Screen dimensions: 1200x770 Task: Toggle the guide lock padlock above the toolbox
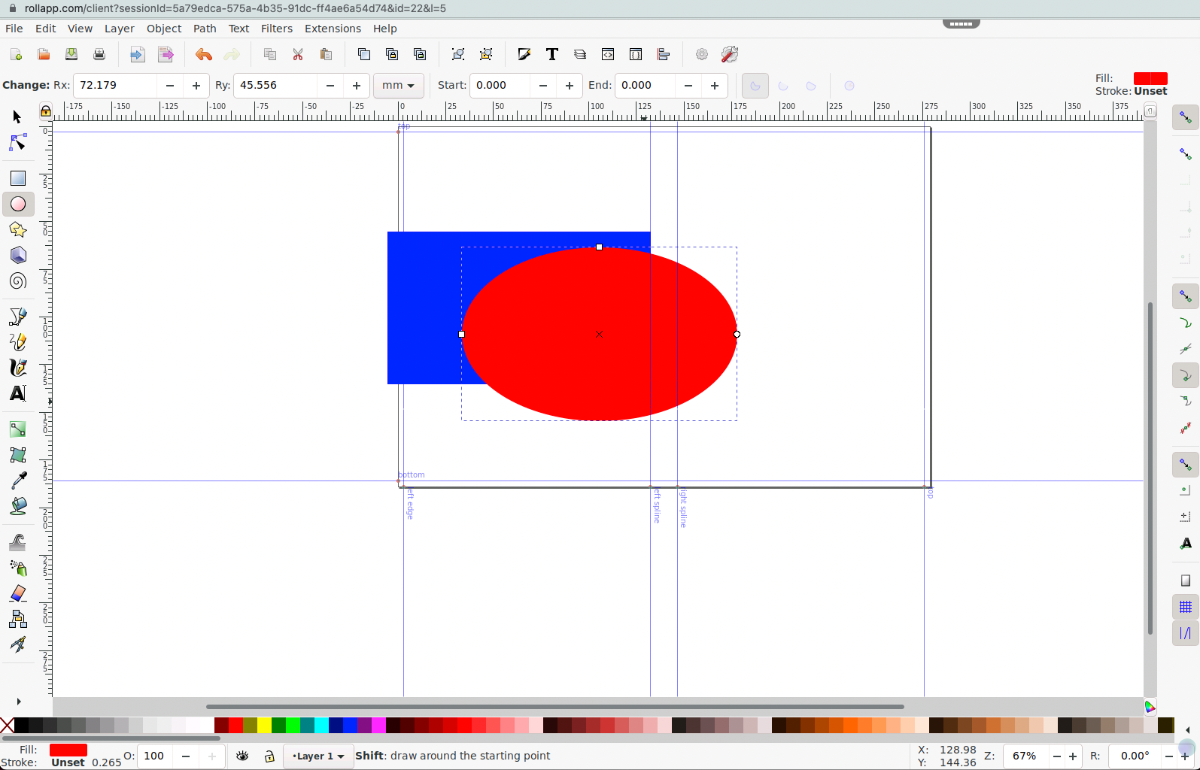pyautogui.click(x=46, y=110)
